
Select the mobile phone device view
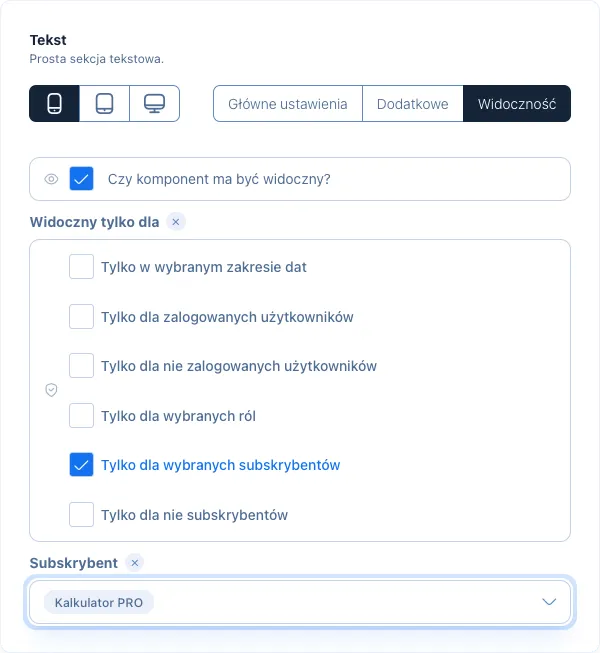55,104
